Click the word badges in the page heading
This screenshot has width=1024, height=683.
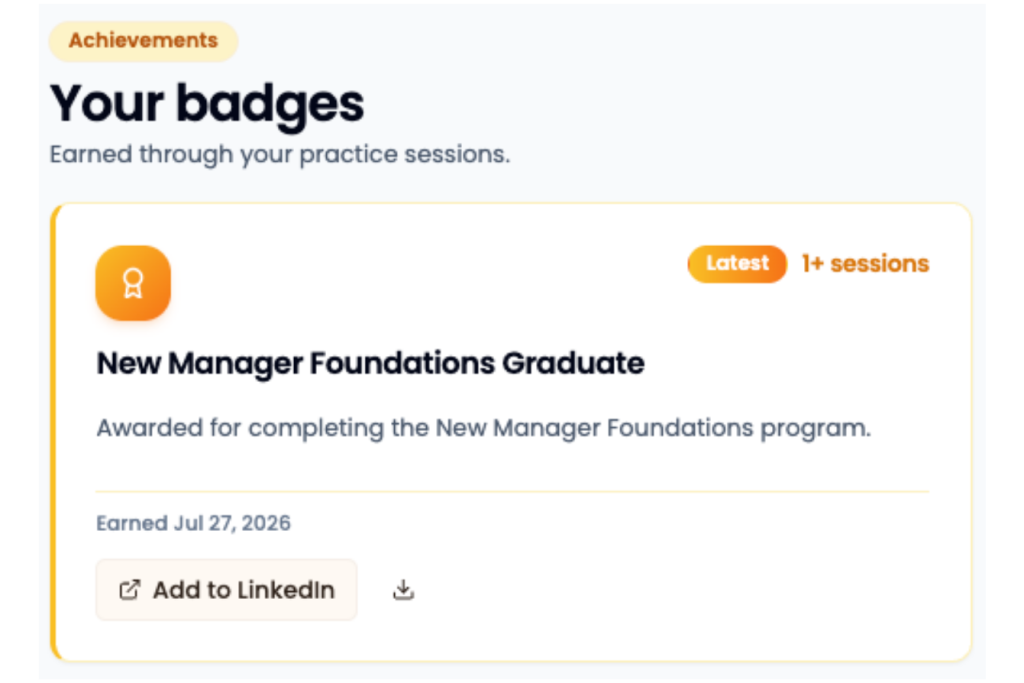pos(270,104)
